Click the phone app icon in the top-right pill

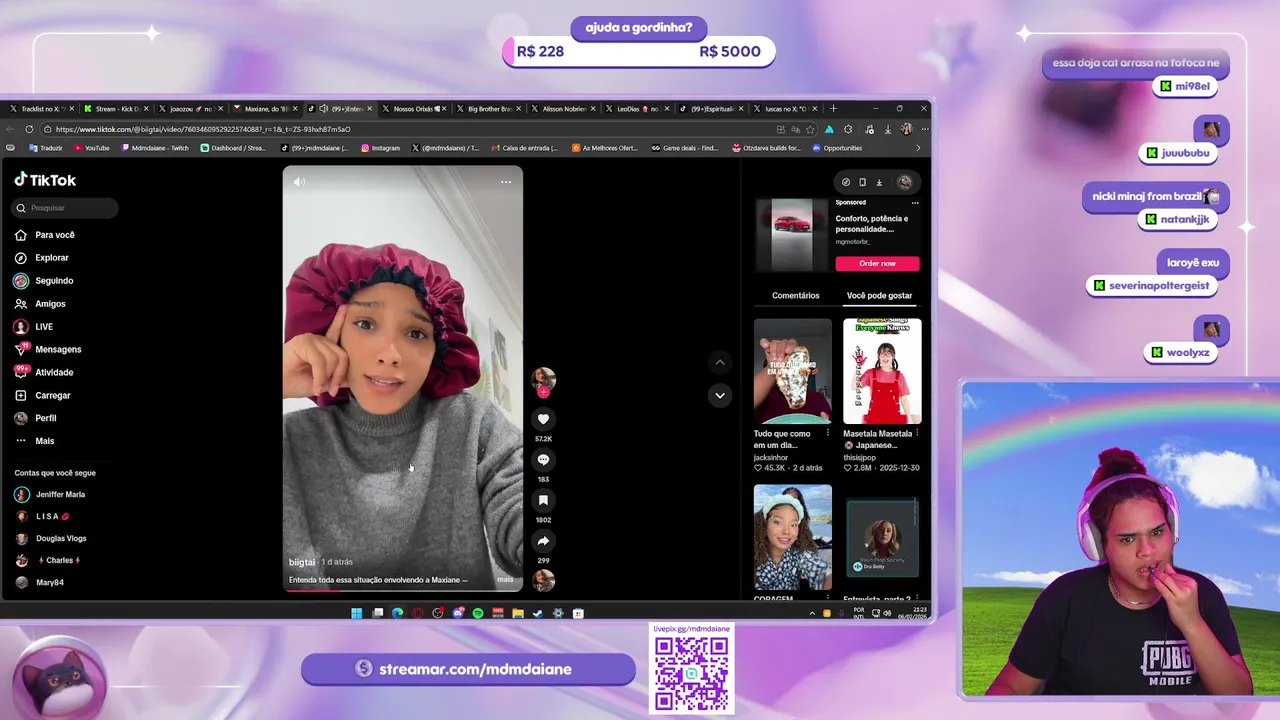coord(862,182)
